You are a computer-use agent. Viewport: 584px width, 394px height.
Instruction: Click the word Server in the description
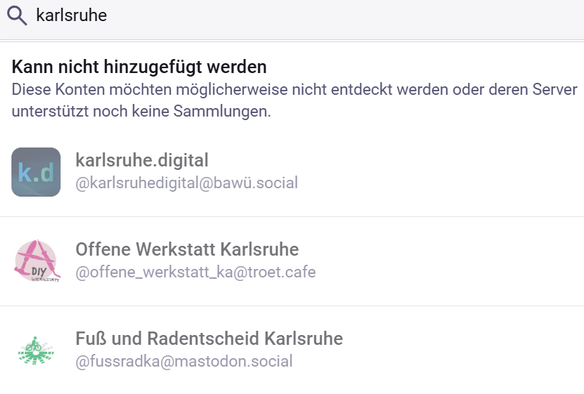[555, 89]
